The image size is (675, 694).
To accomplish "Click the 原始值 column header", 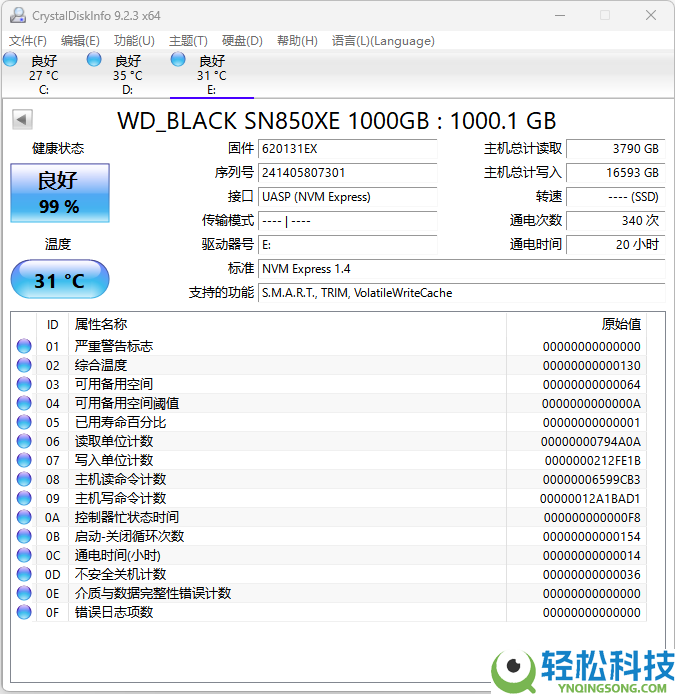I will pyautogui.click(x=620, y=324).
